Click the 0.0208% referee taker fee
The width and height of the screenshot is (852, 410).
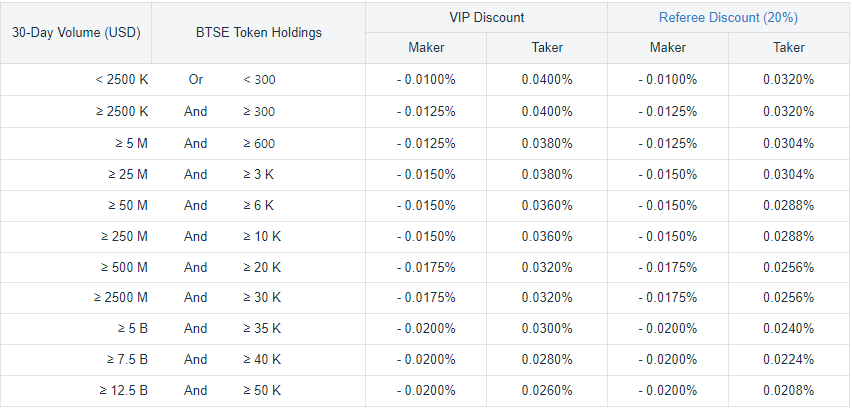(793, 390)
